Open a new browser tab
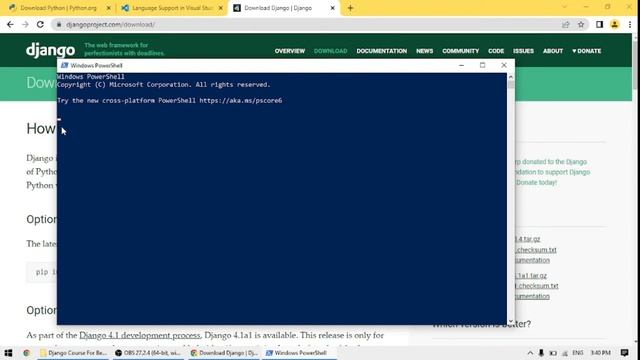 350,8
